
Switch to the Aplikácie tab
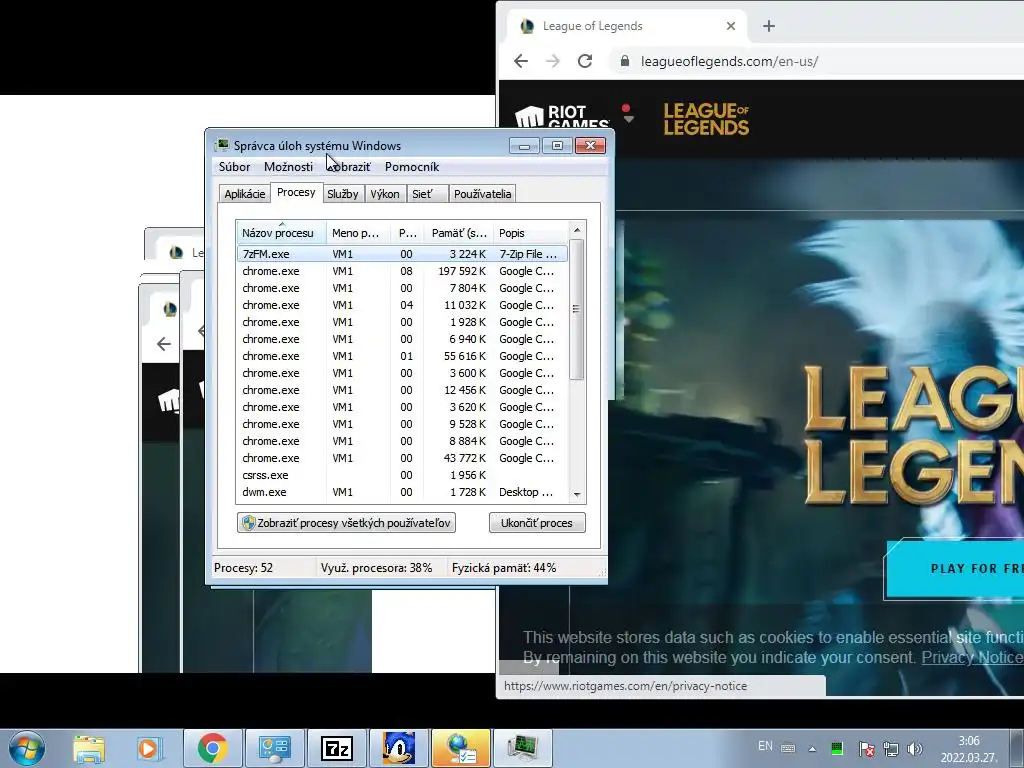tap(245, 194)
